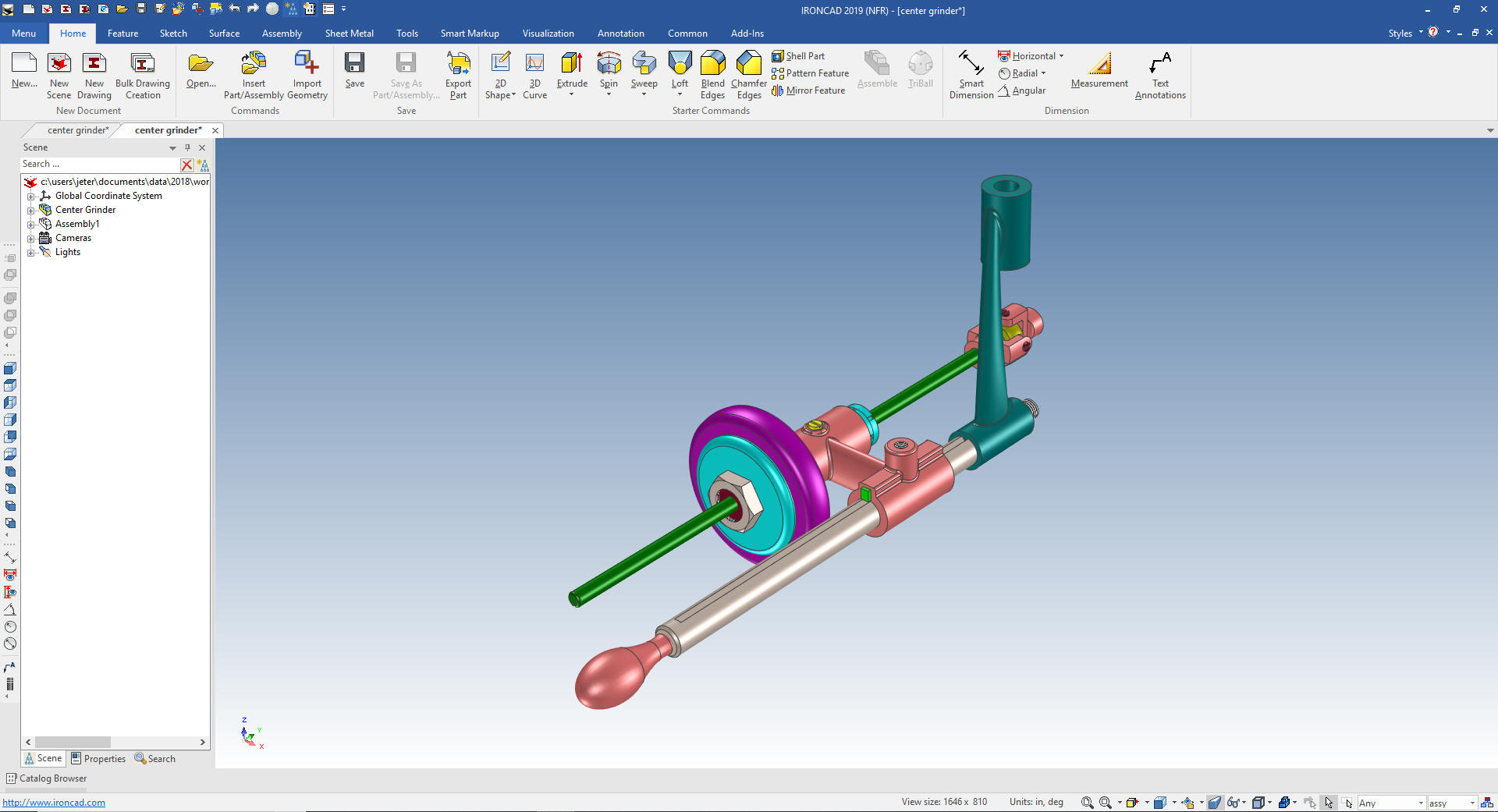Click the Loft tool icon
Image resolution: width=1498 pixels, height=812 pixels.
pos(680,64)
